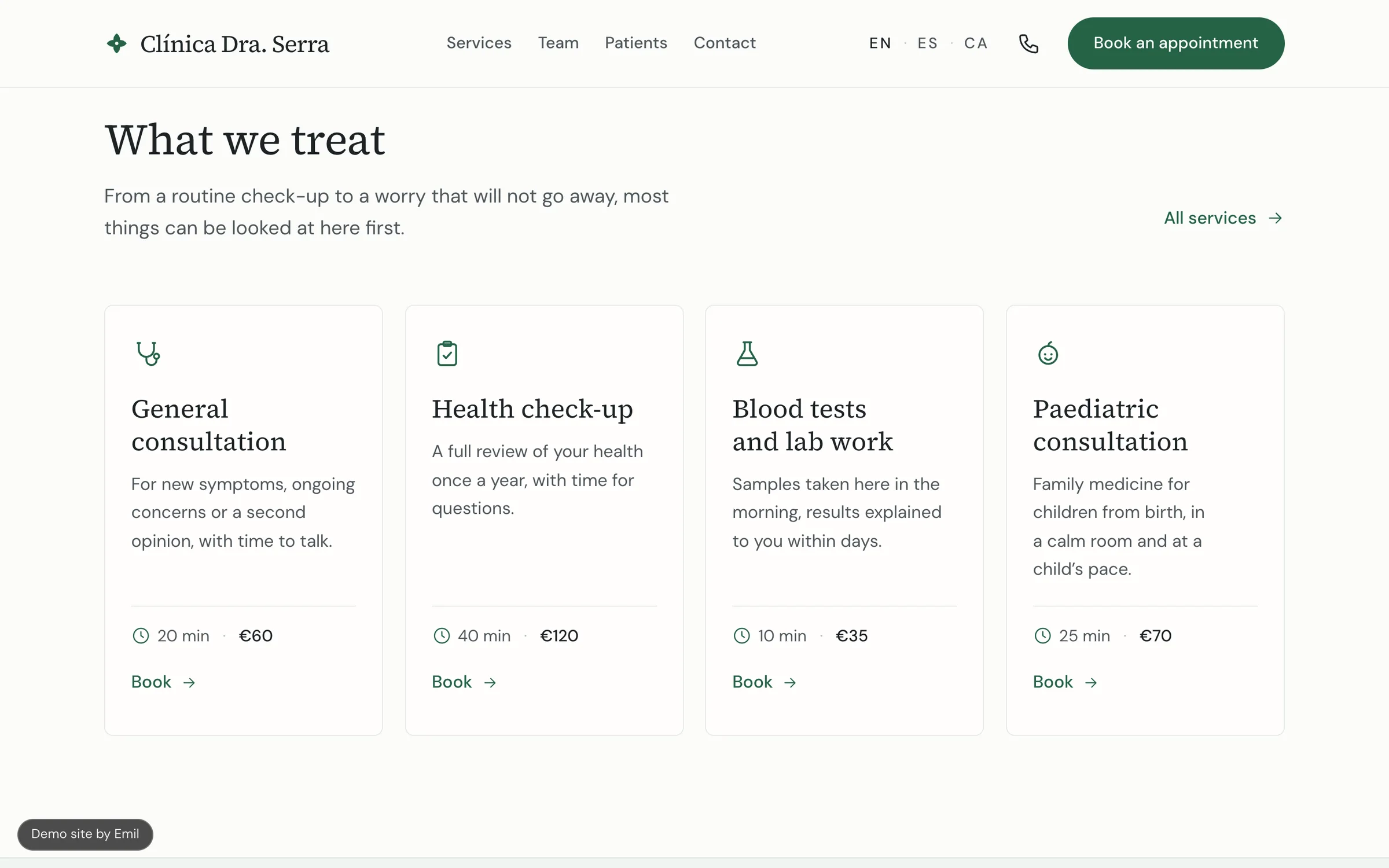Click the green clover logo icon
The width and height of the screenshot is (1389, 868).
tap(117, 43)
